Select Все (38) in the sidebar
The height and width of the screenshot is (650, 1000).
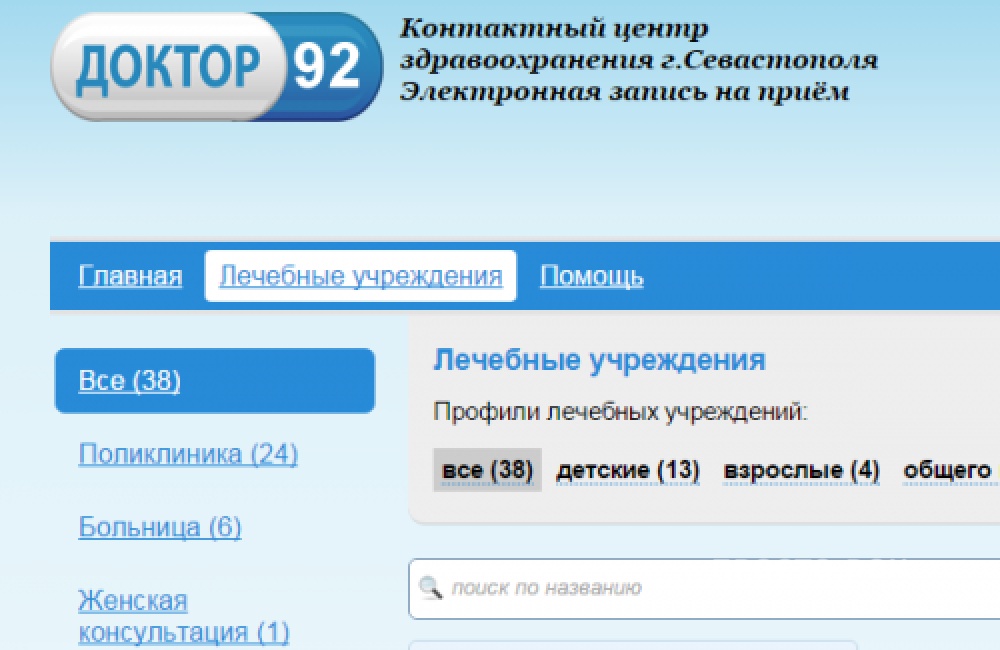(129, 381)
